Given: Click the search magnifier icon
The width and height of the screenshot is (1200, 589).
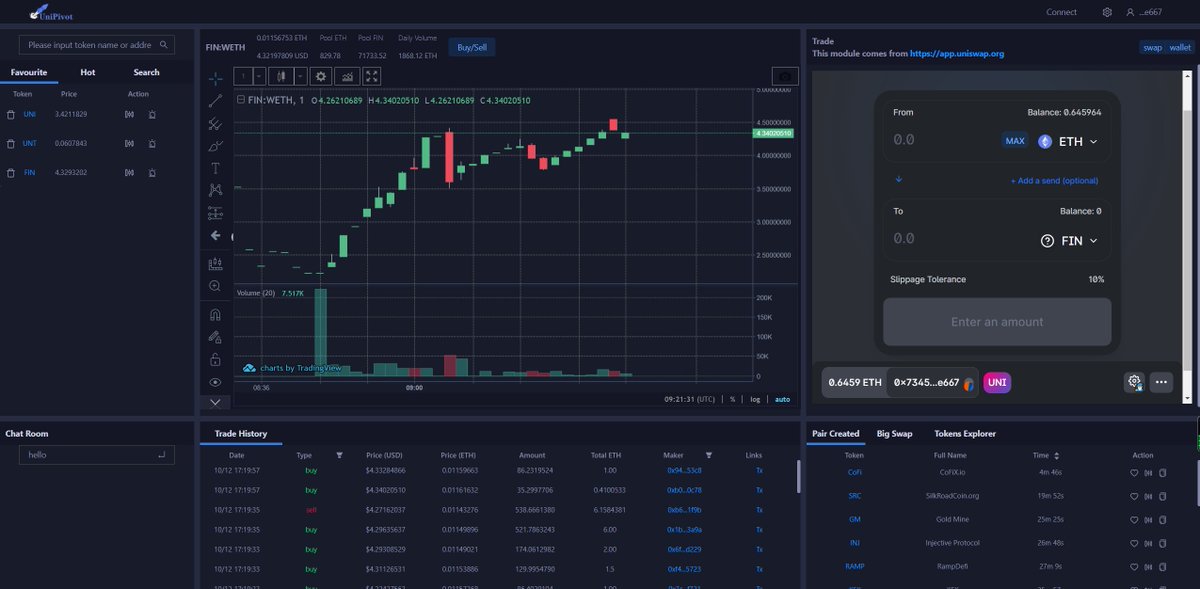Looking at the screenshot, I should coord(164,45).
